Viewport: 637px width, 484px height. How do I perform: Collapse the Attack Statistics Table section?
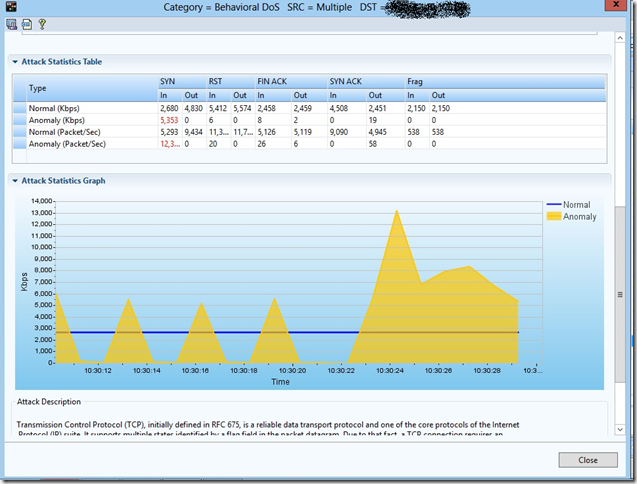(15, 62)
